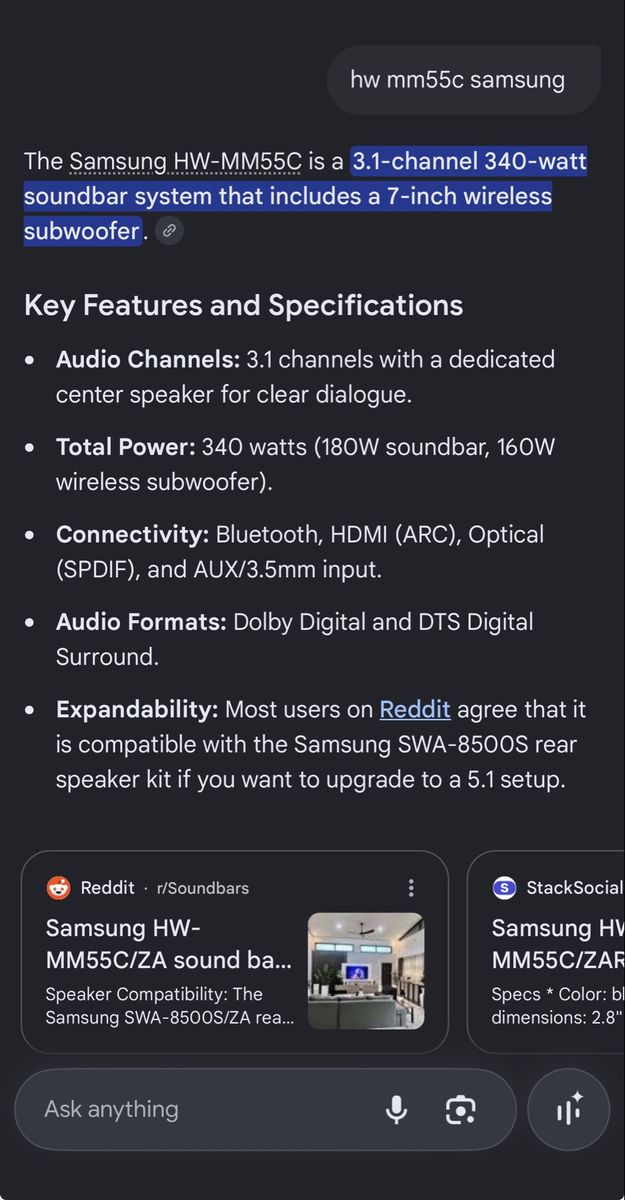The height and width of the screenshot is (1200, 625).
Task: Open the living room thumbnail image
Action: point(366,971)
